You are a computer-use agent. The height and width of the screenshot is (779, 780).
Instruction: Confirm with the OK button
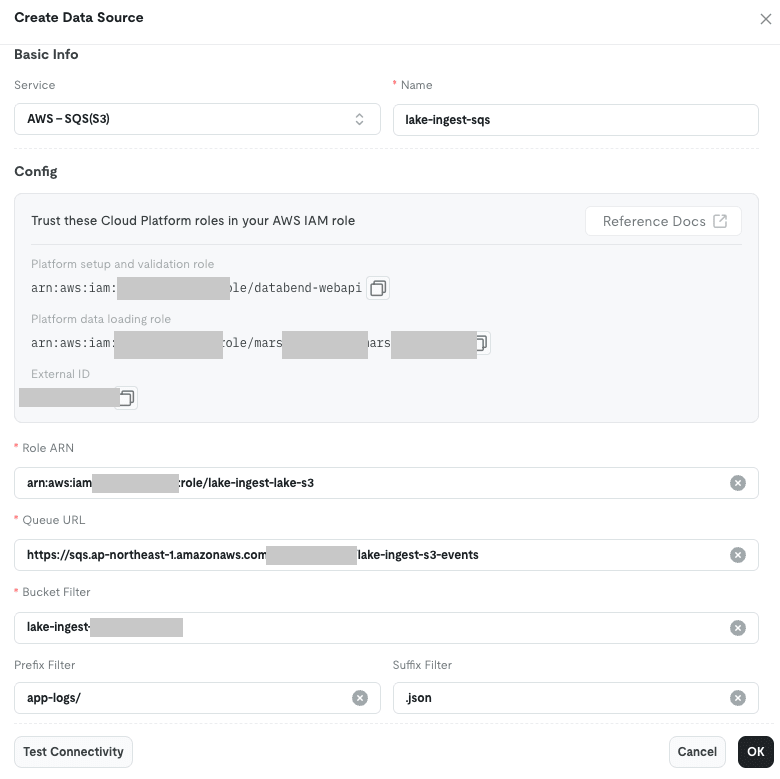pos(756,752)
